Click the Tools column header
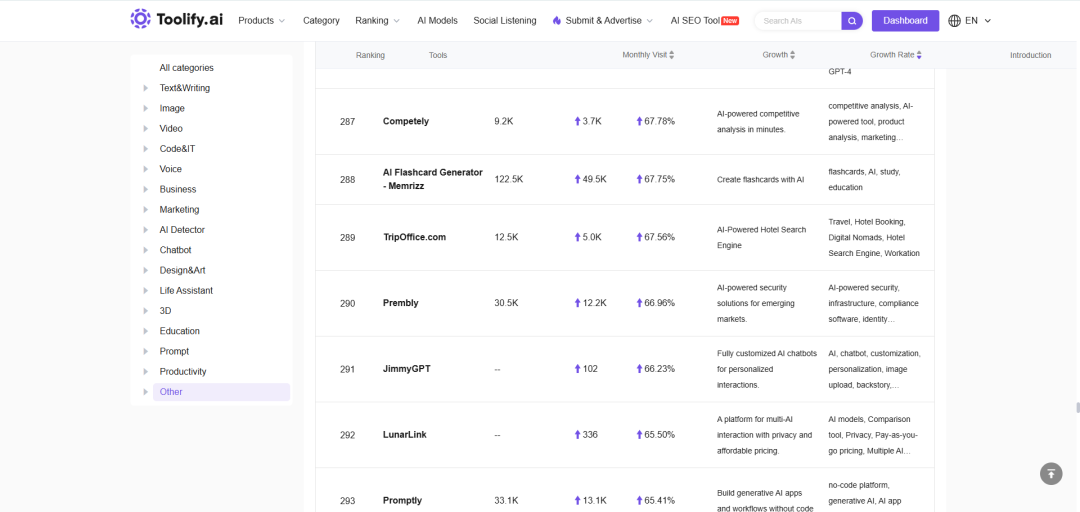 point(438,55)
